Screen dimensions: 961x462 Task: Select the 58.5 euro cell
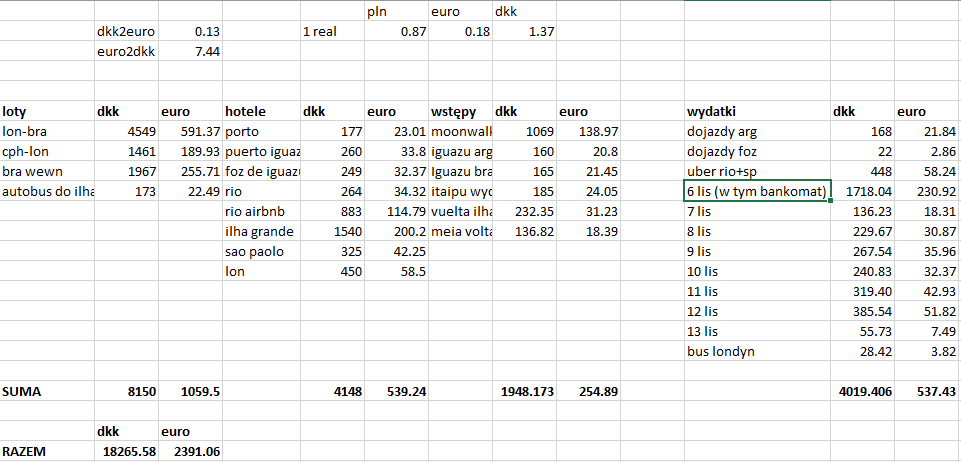point(397,271)
